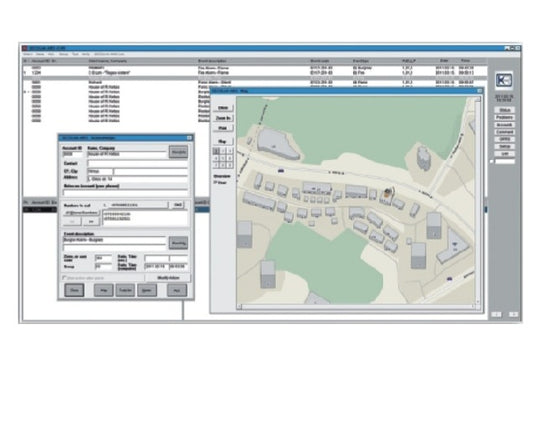Click the Contact input field

pos(138,164)
